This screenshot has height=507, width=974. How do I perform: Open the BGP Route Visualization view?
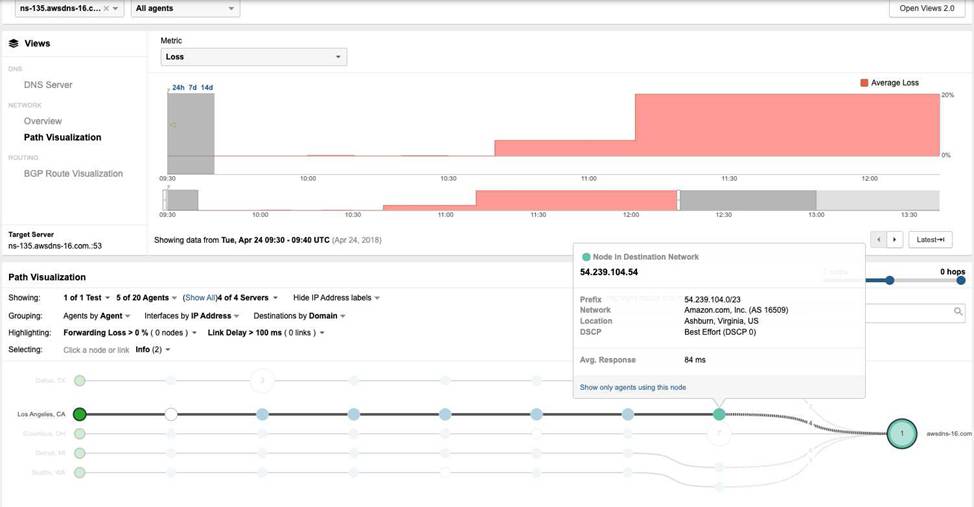tap(73, 174)
